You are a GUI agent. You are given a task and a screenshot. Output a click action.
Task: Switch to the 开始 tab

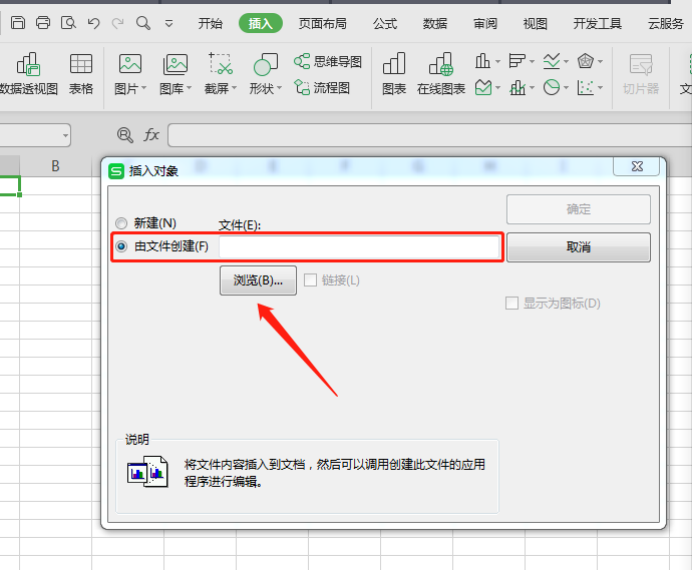pyautogui.click(x=210, y=23)
